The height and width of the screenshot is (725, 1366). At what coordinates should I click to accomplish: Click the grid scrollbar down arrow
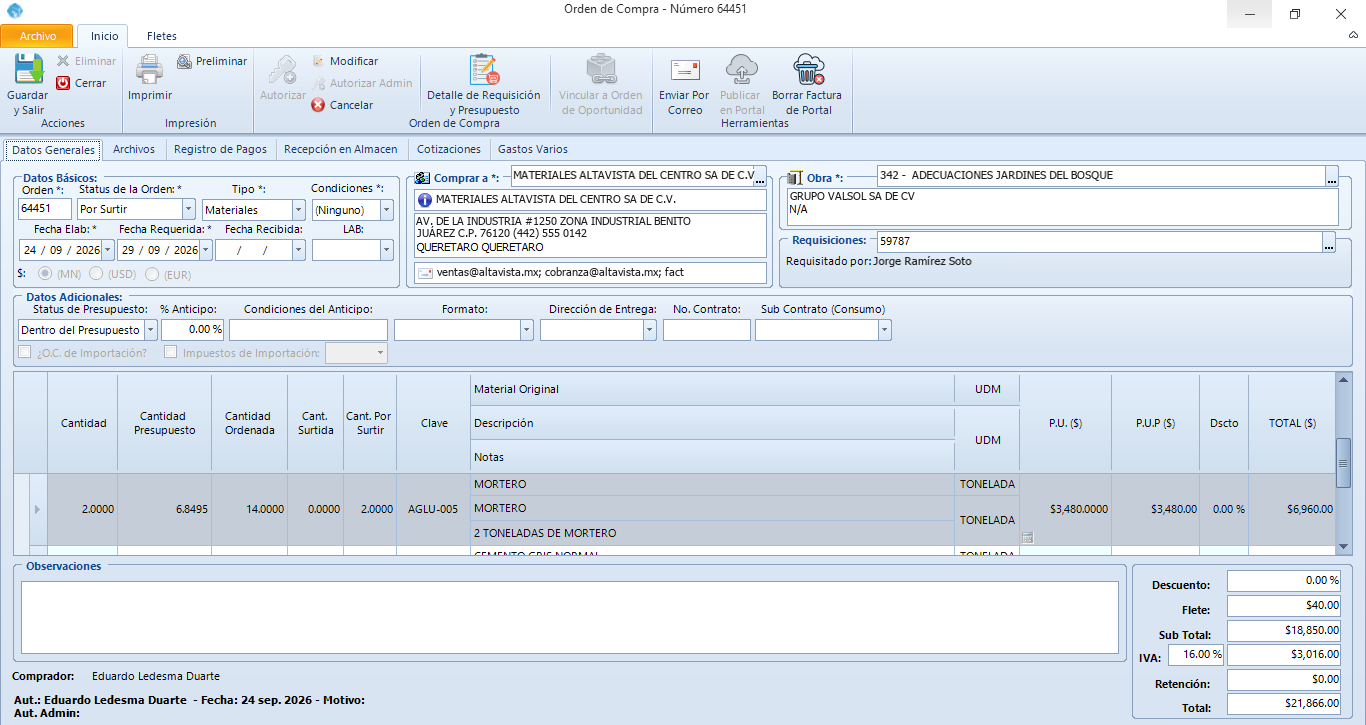[x=1344, y=547]
